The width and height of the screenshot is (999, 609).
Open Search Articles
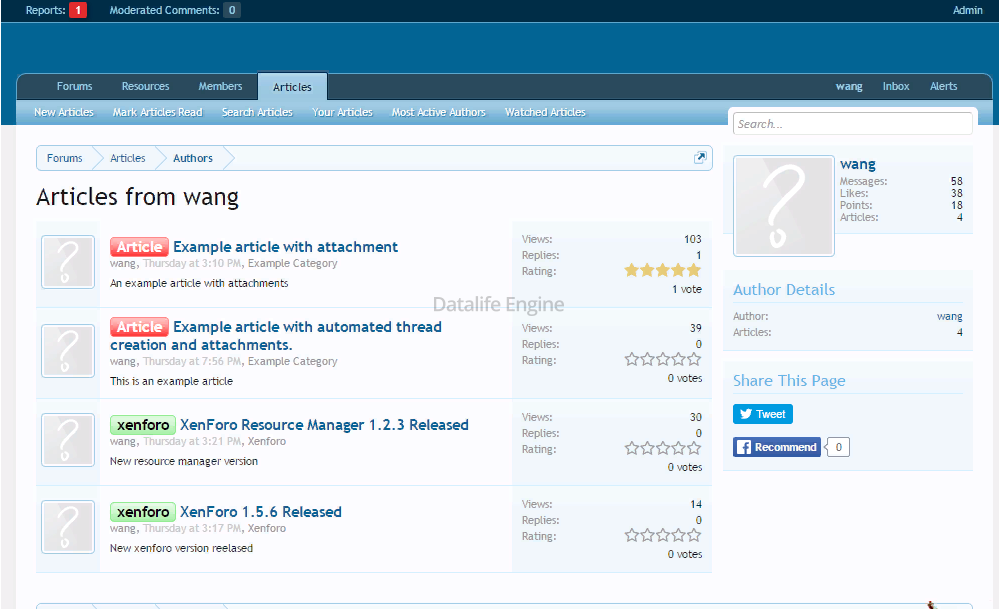coord(257,112)
